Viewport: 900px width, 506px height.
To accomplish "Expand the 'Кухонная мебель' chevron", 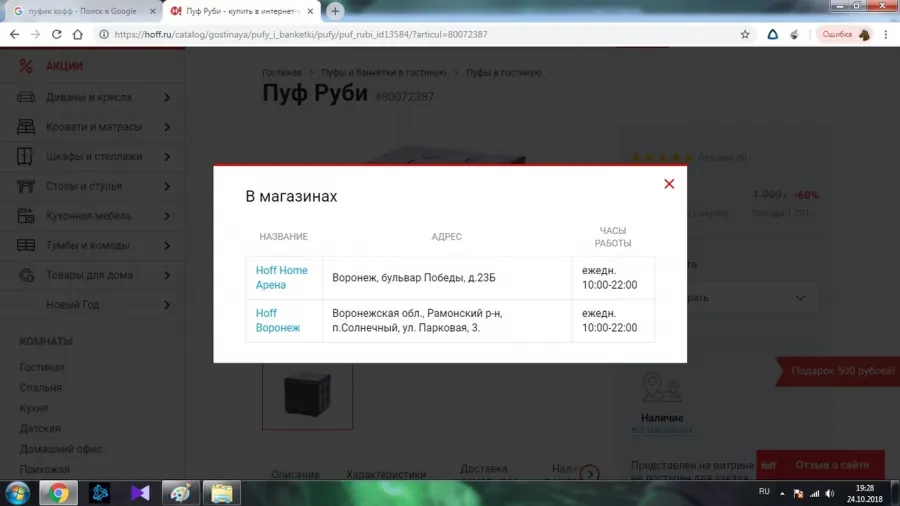I will tap(167, 216).
